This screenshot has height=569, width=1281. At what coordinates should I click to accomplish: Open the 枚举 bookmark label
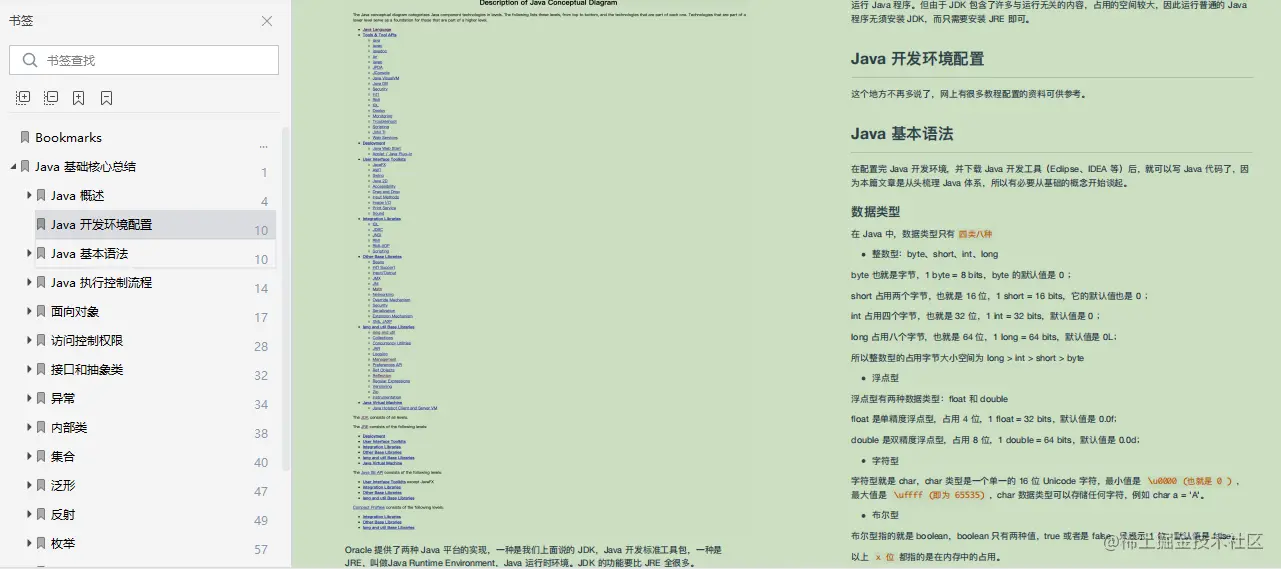tap(63, 544)
